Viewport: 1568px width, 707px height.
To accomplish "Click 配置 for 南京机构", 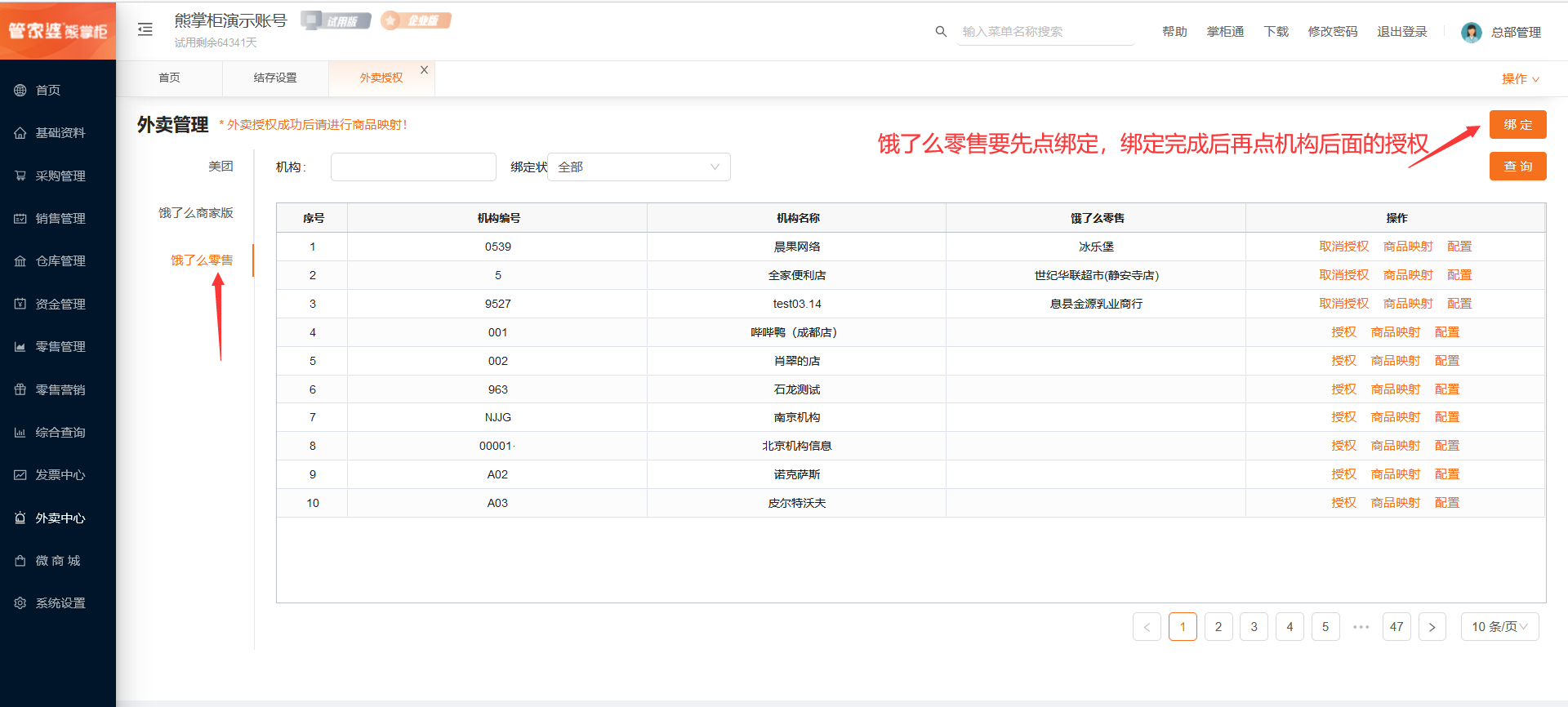I will [1447, 417].
